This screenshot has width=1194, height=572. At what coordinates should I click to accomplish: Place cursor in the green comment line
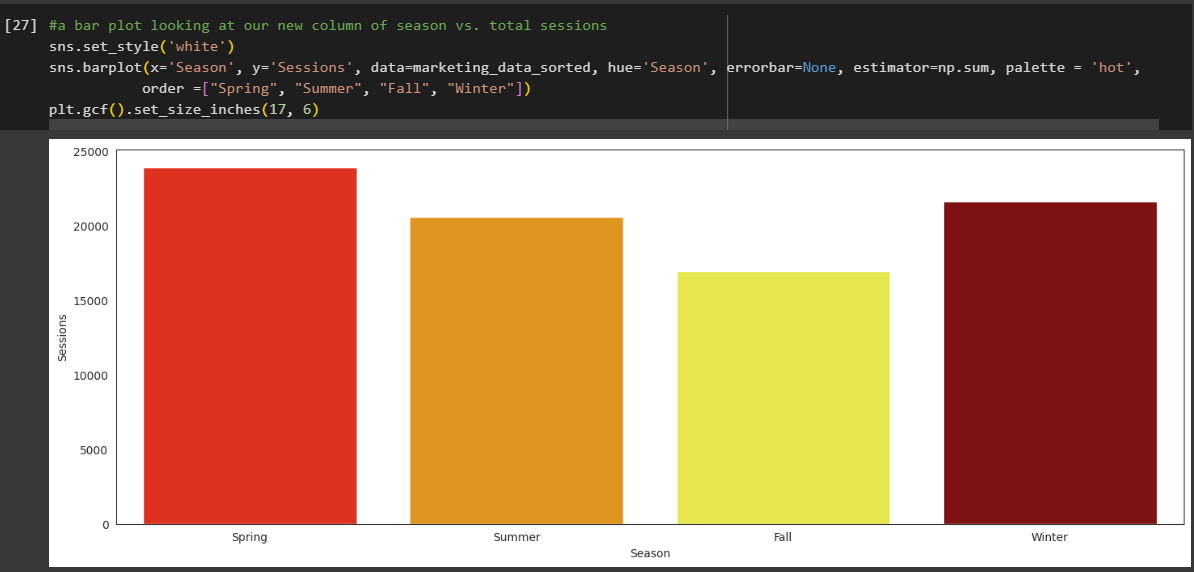coord(327,26)
